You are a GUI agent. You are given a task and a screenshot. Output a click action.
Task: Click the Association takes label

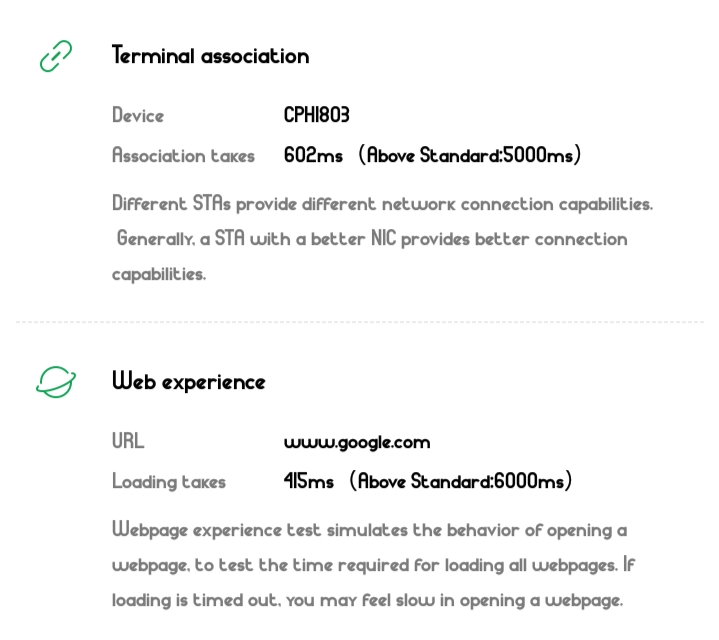[183, 156]
